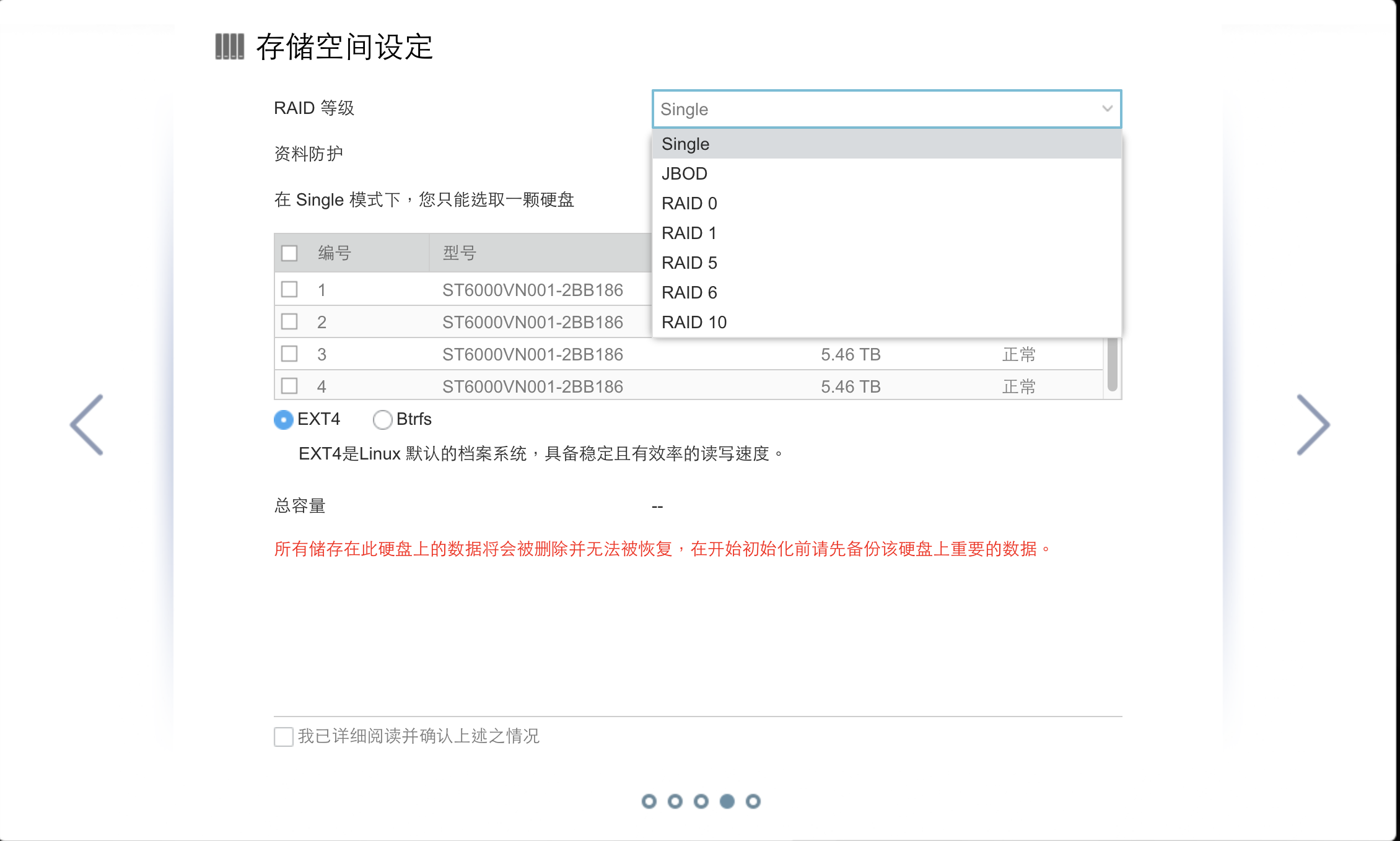1400x841 pixels.
Task: Check the box for disk 4
Action: point(289,386)
